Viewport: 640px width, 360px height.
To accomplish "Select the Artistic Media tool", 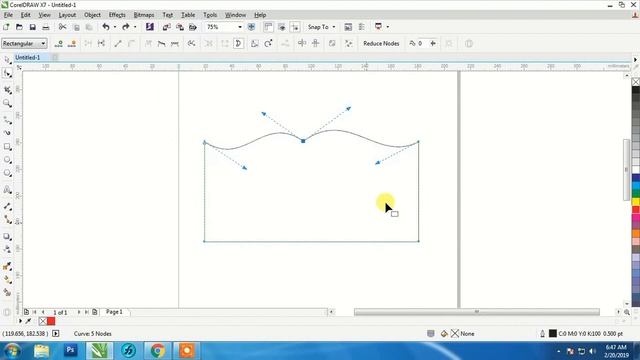I will coord(7,133).
